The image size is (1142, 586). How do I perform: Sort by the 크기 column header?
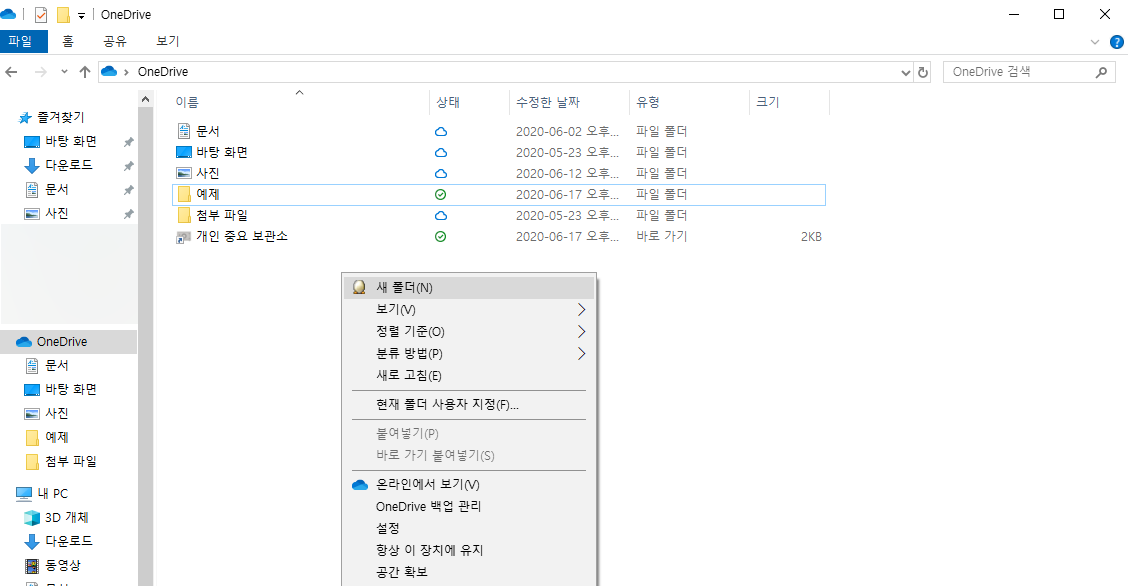[x=768, y=103]
